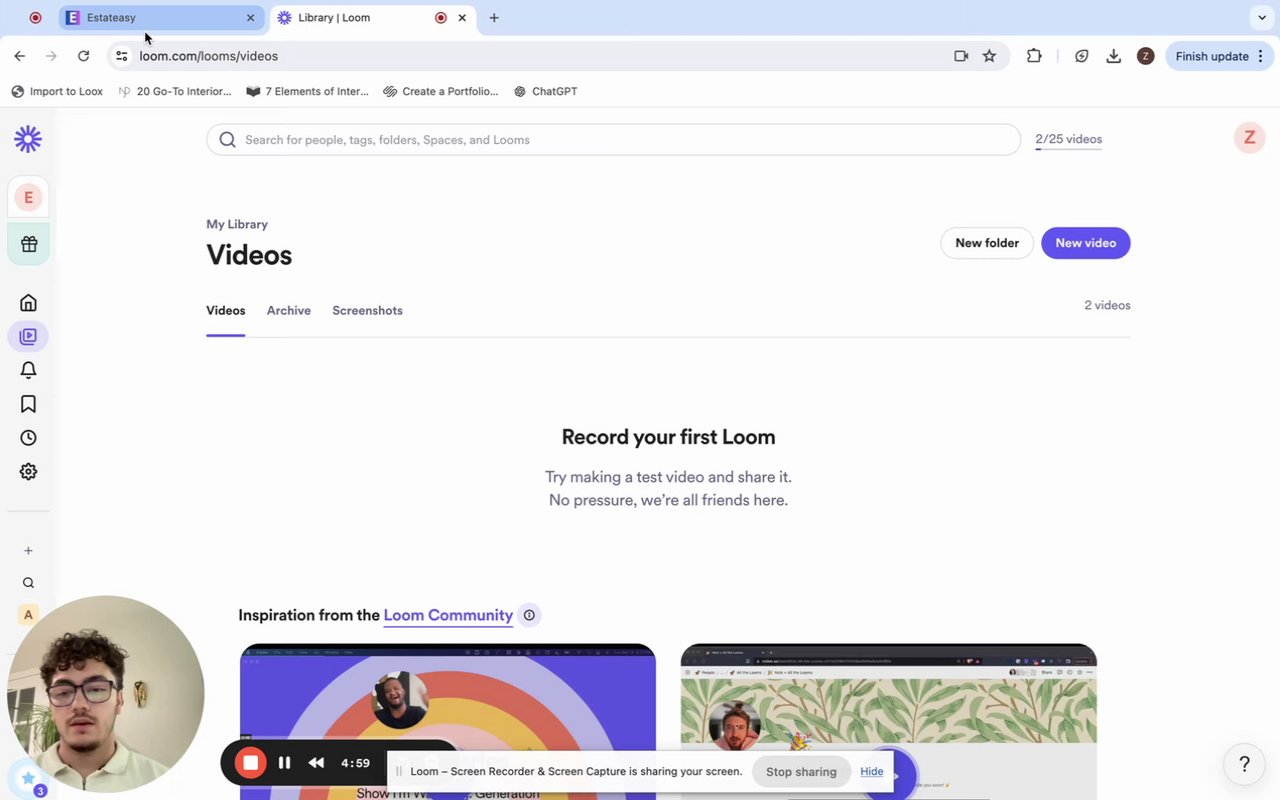This screenshot has width=1280, height=800.
Task: Click the Videos page heading
Action: 249,255
